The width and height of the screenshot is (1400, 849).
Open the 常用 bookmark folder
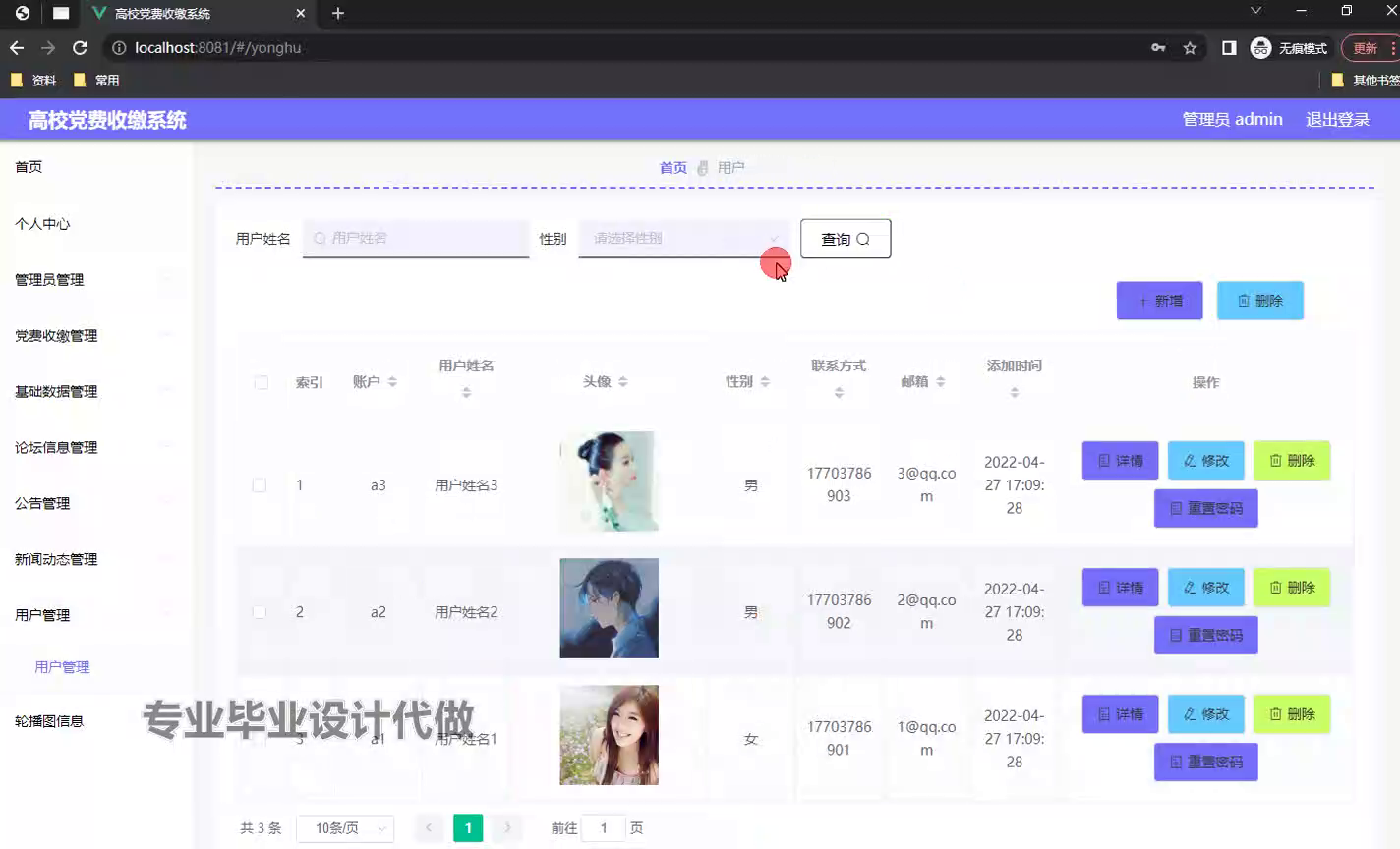point(96,81)
